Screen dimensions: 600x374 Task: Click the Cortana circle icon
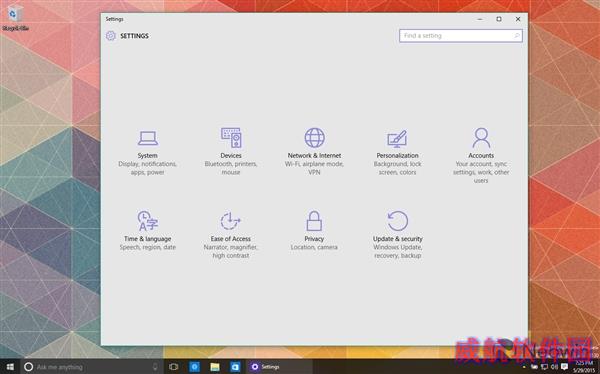(x=29, y=367)
